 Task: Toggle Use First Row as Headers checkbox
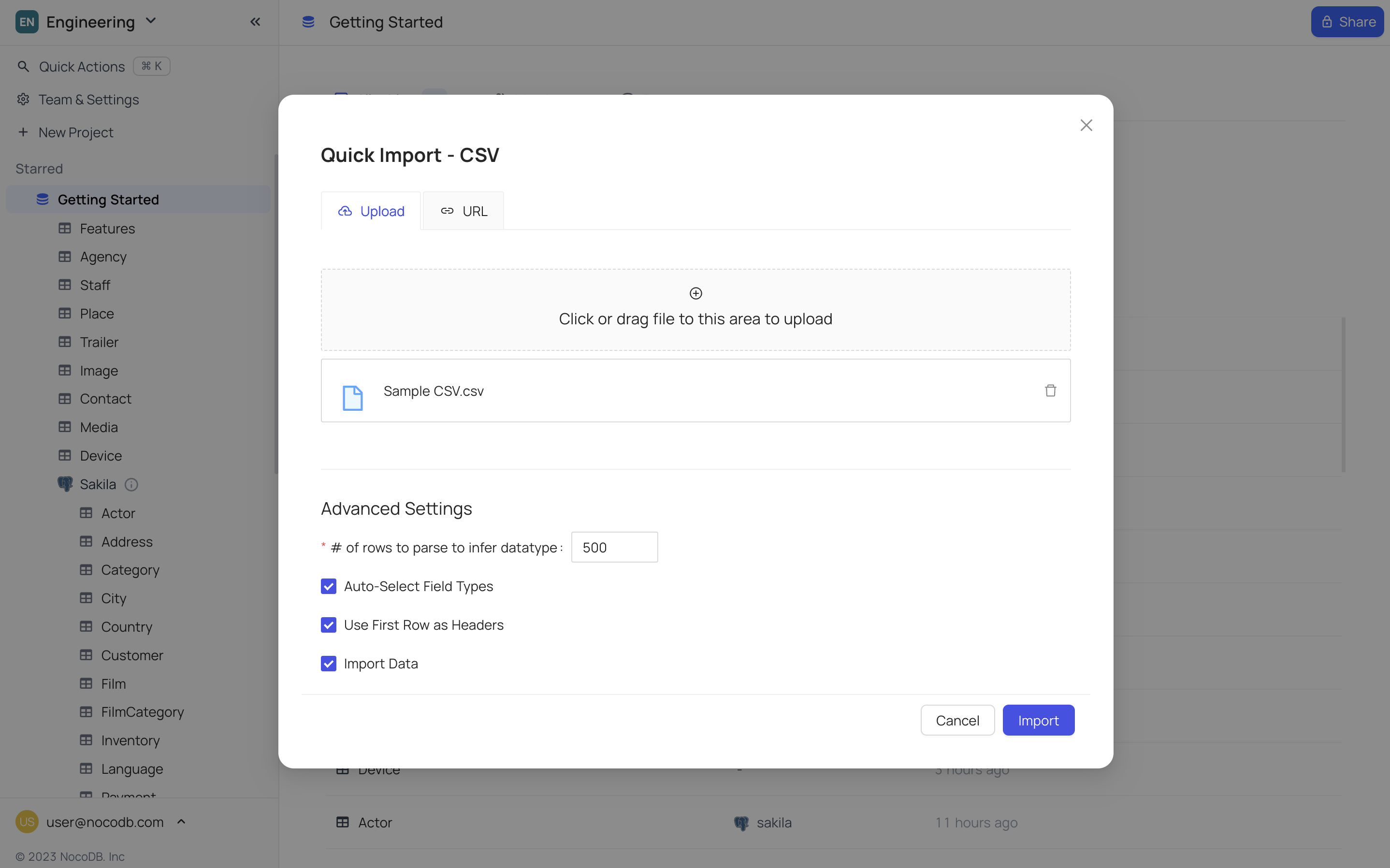[328, 624]
